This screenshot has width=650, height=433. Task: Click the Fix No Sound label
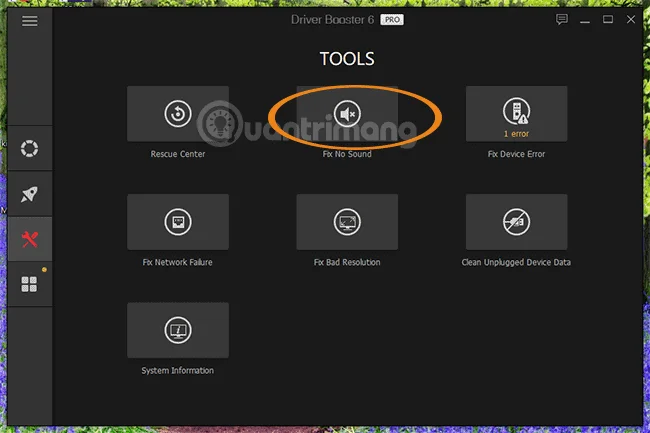(x=347, y=154)
